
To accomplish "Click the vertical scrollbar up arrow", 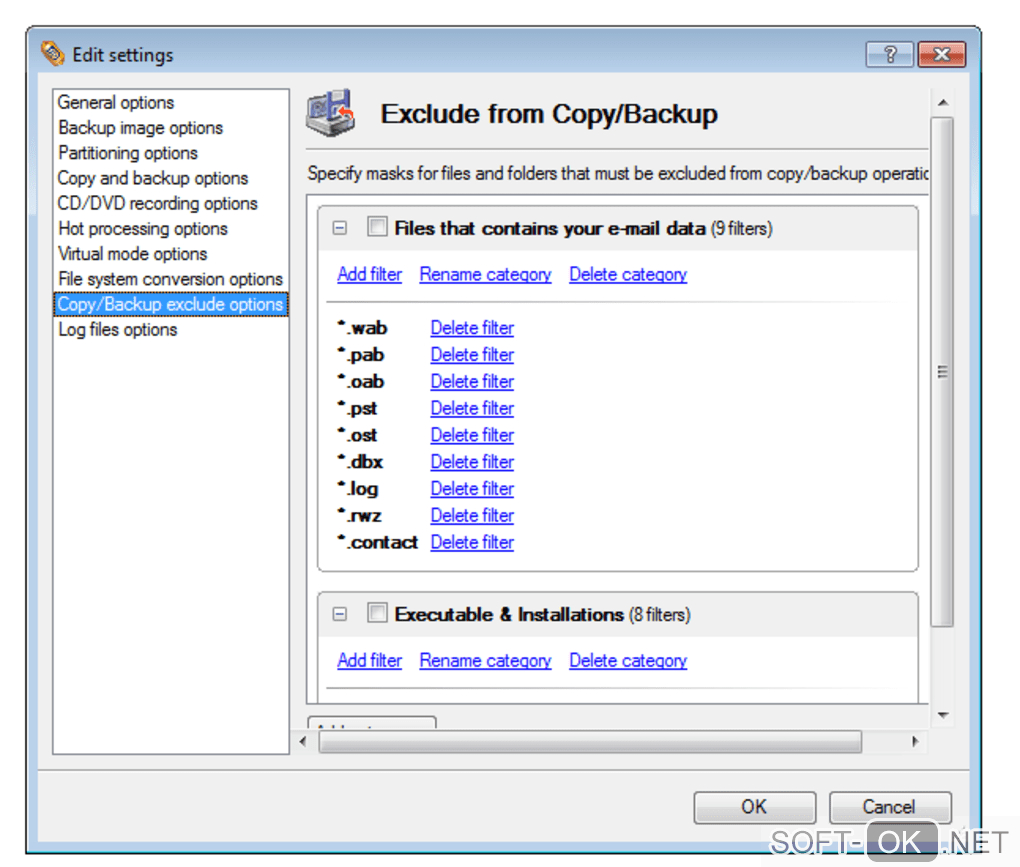I will point(943,103).
